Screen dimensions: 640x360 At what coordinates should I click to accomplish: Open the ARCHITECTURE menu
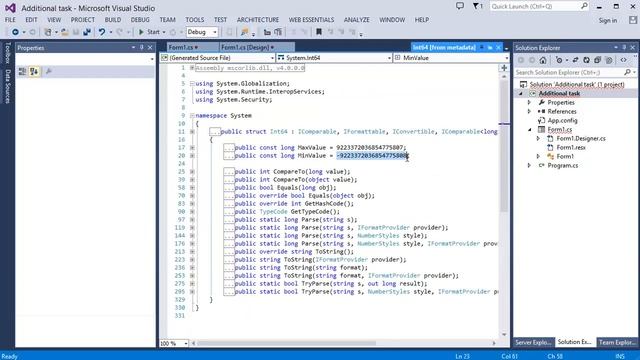(x=258, y=20)
